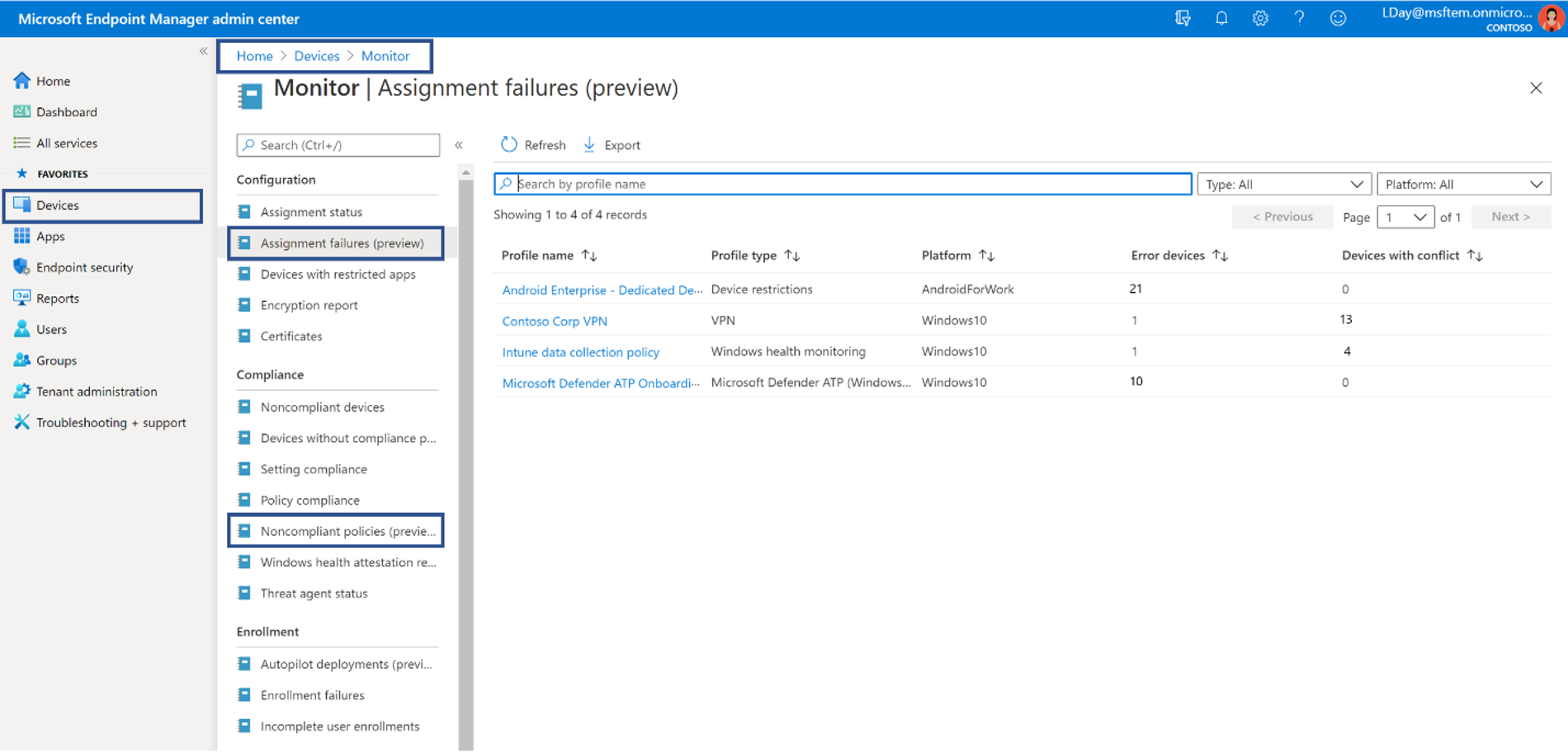Image resolution: width=1568 pixels, height=753 pixels.
Task: Open the Type: All filter dropdown
Action: click(x=1283, y=183)
